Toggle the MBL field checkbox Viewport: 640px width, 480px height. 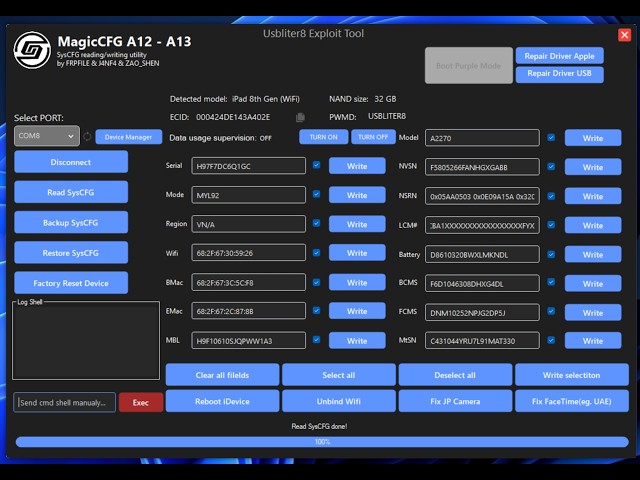[x=316, y=340]
